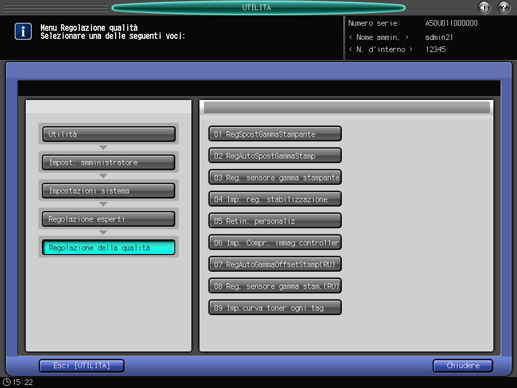Click the Esci [UTILITÀ] button

click(x=82, y=366)
